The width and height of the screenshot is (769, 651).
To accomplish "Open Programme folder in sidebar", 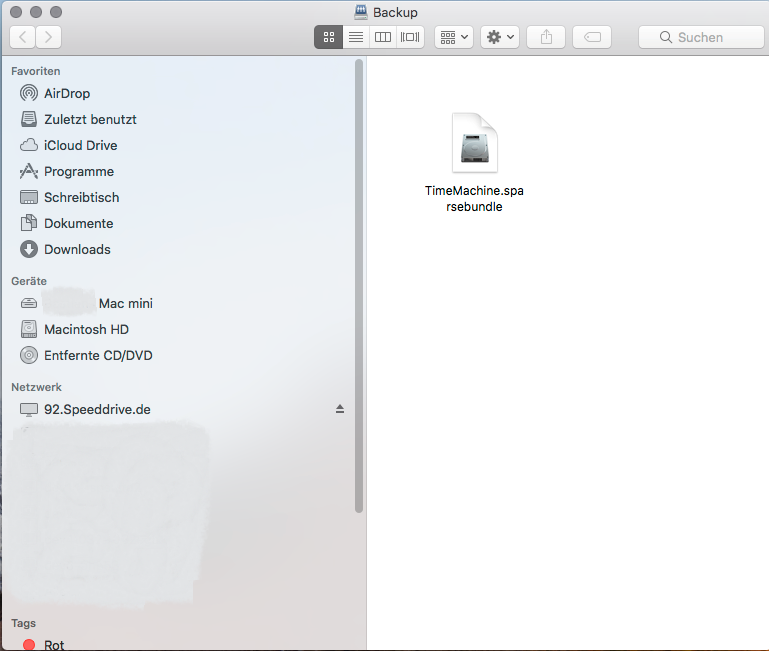I will (78, 171).
